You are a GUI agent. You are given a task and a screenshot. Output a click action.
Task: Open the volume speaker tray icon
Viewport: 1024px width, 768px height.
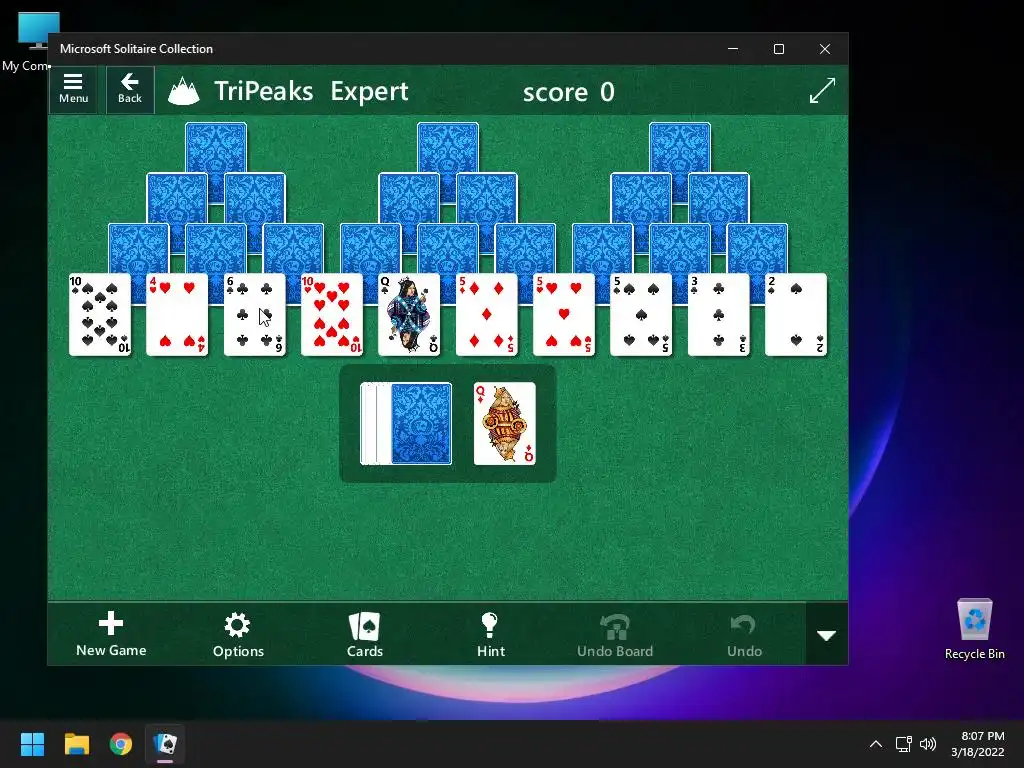coord(927,744)
